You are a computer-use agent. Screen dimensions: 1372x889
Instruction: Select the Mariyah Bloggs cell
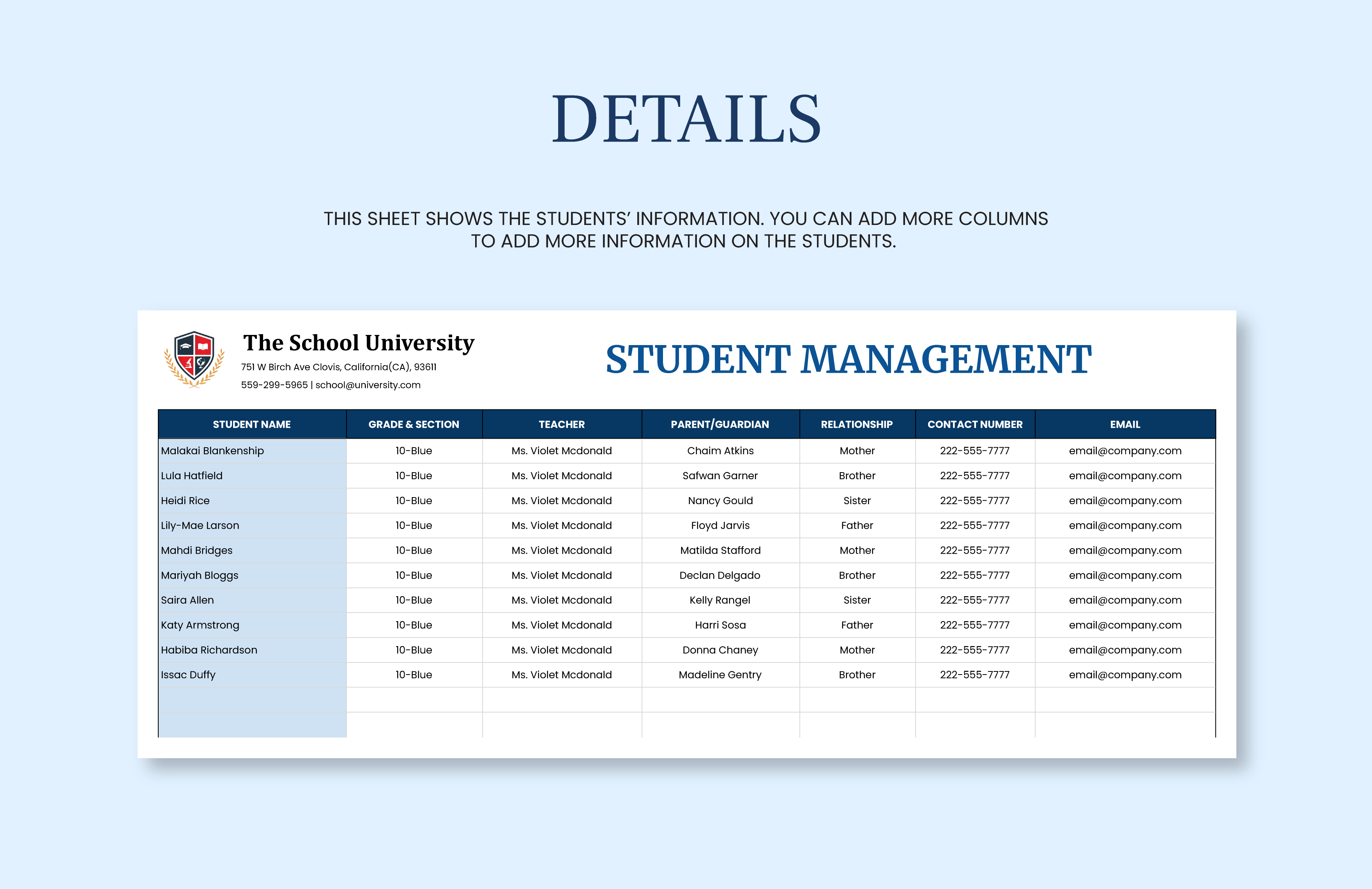(252, 575)
